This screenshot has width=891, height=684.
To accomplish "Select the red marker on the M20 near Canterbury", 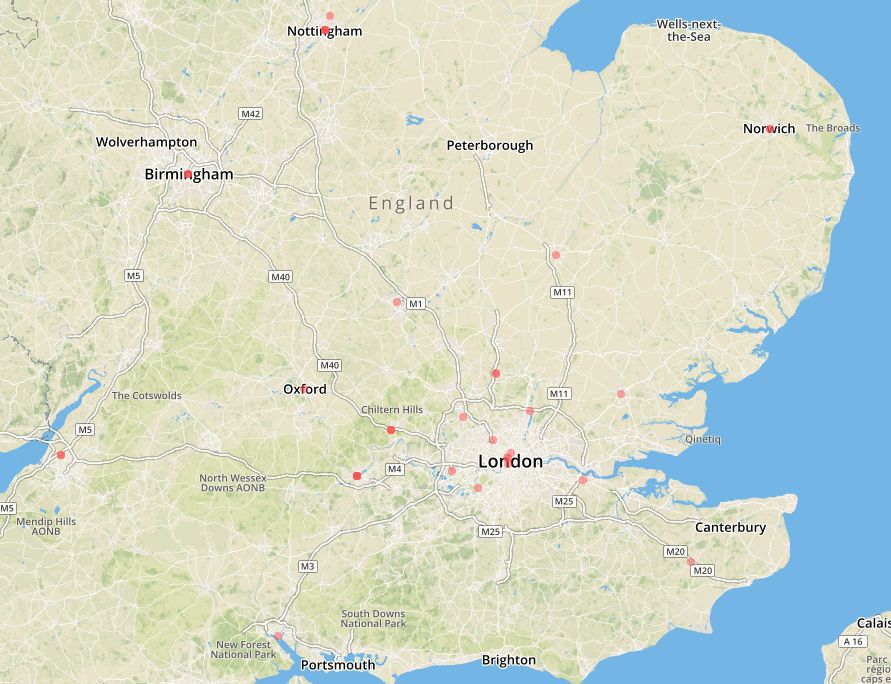I will click(690, 561).
